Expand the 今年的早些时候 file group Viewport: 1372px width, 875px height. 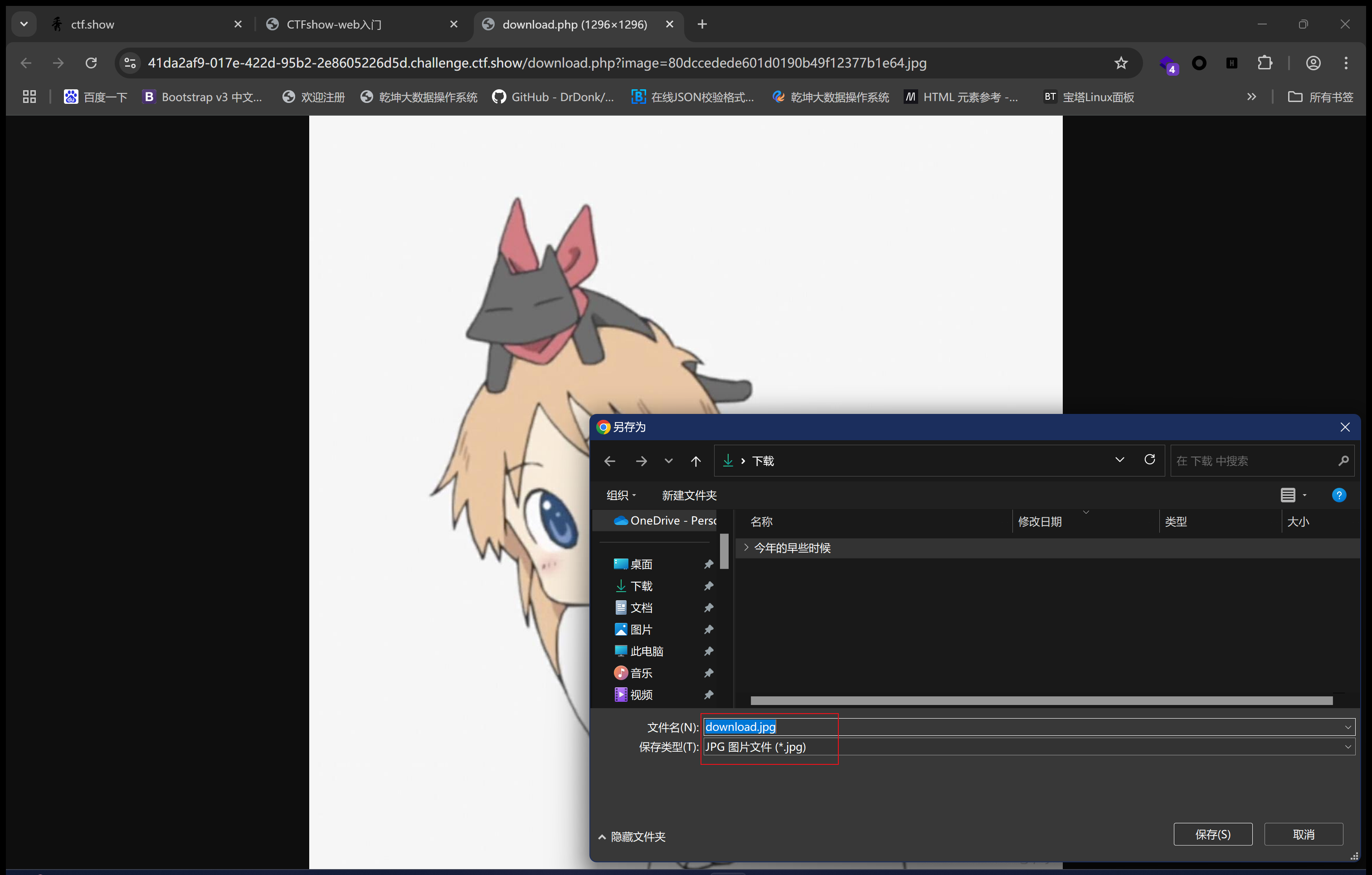click(x=746, y=548)
